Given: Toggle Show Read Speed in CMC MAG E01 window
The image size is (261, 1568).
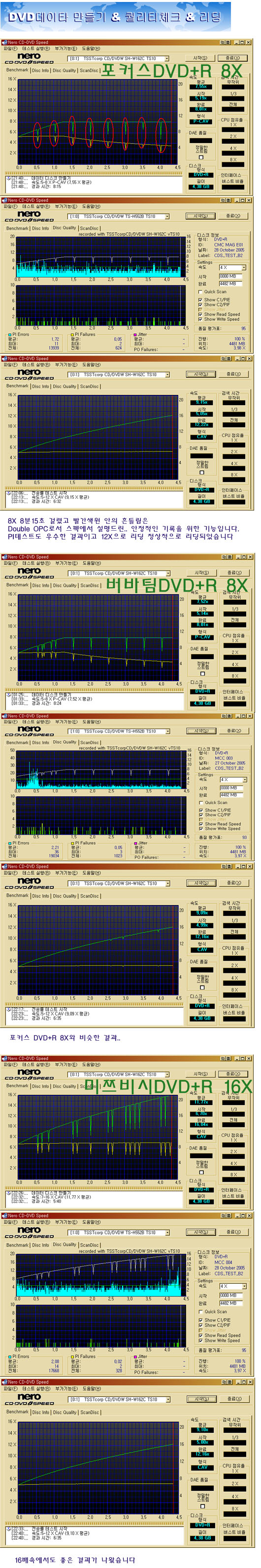Looking at the screenshot, I should 200,314.
